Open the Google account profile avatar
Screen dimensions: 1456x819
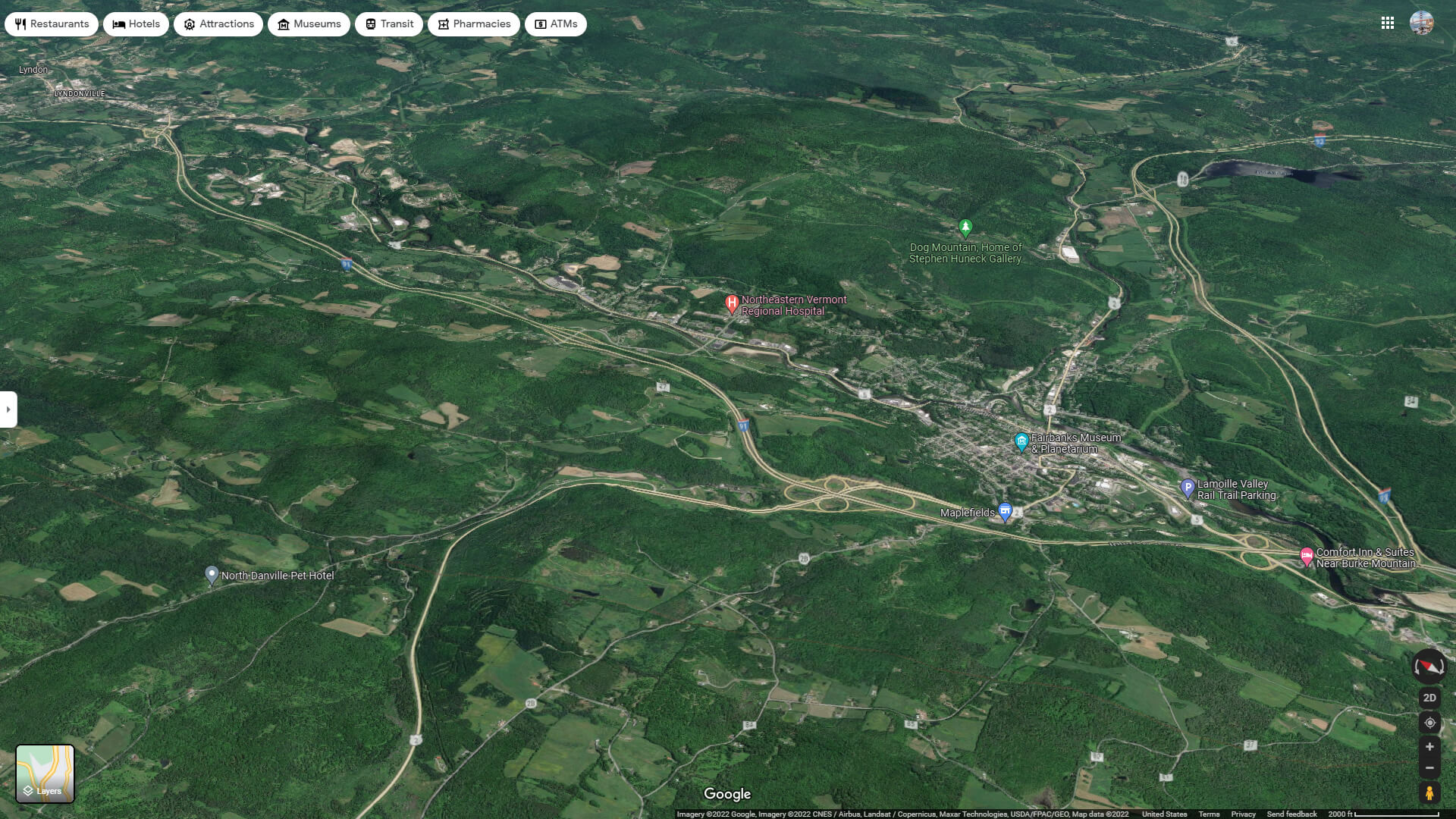tap(1421, 24)
